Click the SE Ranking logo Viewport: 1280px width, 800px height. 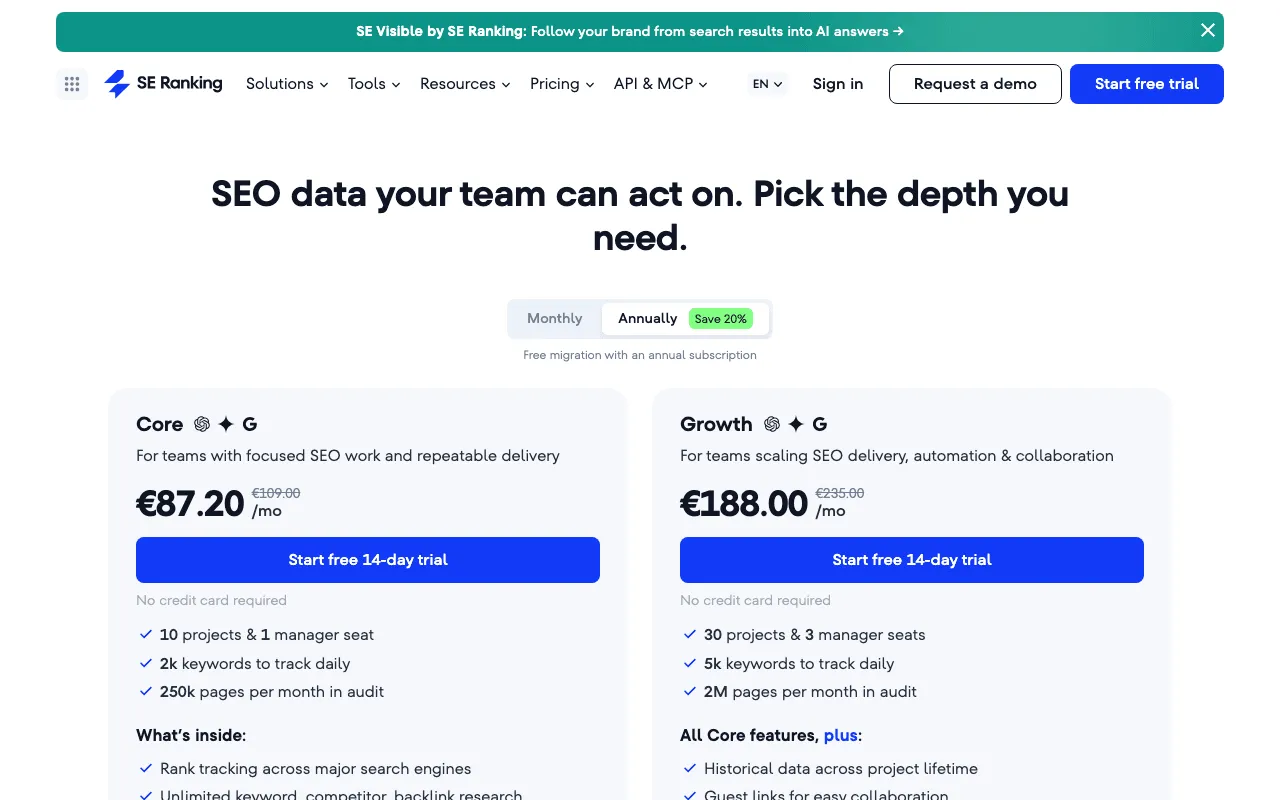pyautogui.click(x=163, y=84)
